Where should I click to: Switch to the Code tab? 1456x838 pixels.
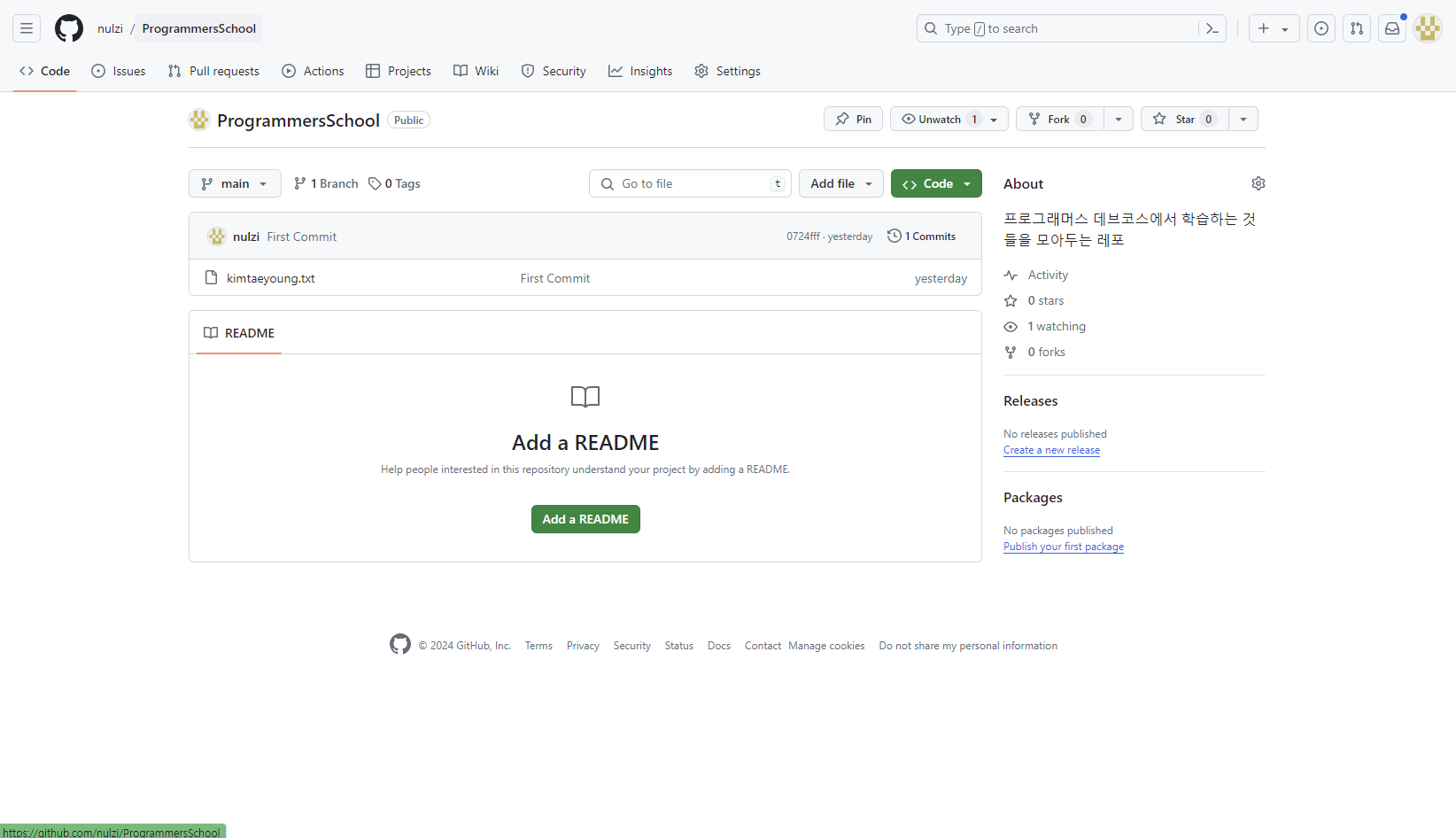(45, 71)
